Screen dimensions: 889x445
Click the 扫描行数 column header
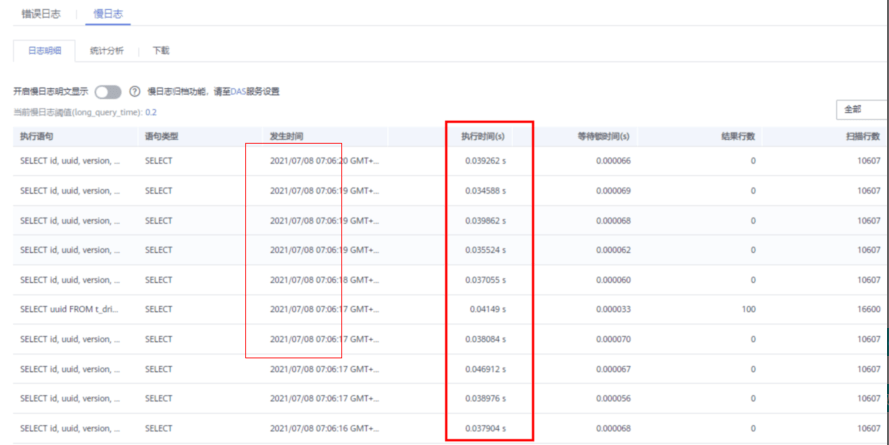pos(862,135)
